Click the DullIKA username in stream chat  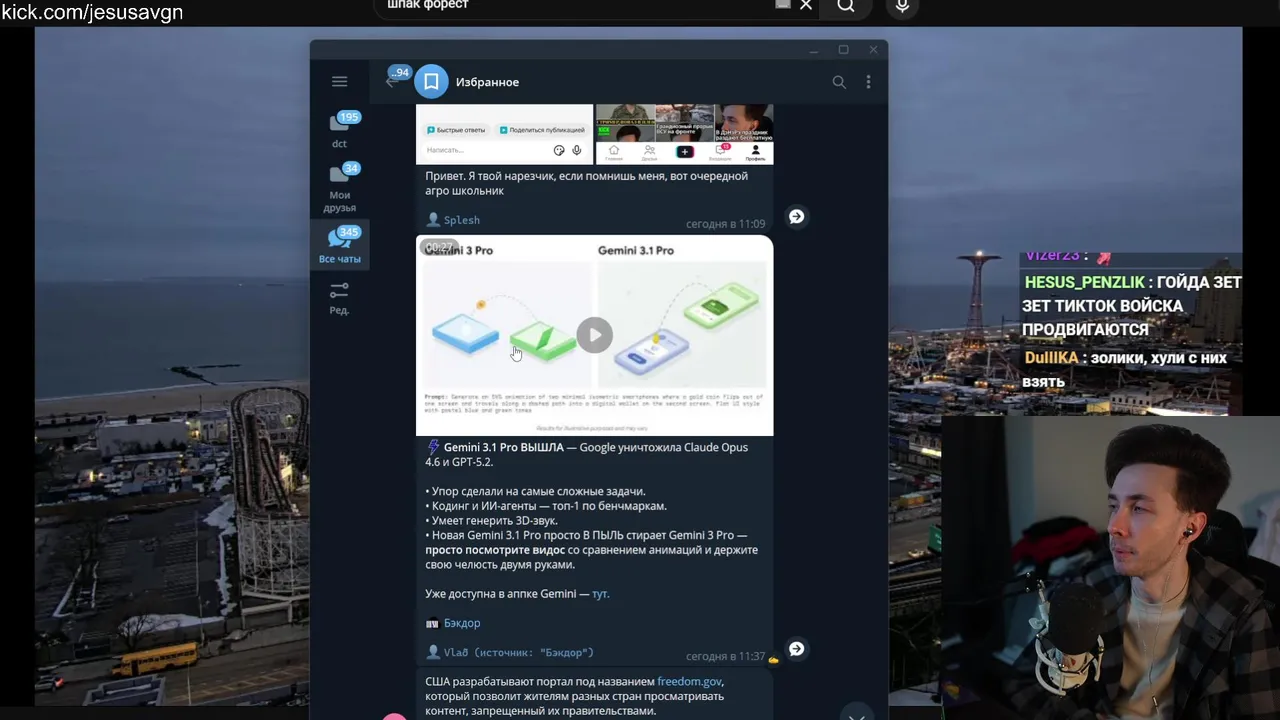[x=1051, y=358]
